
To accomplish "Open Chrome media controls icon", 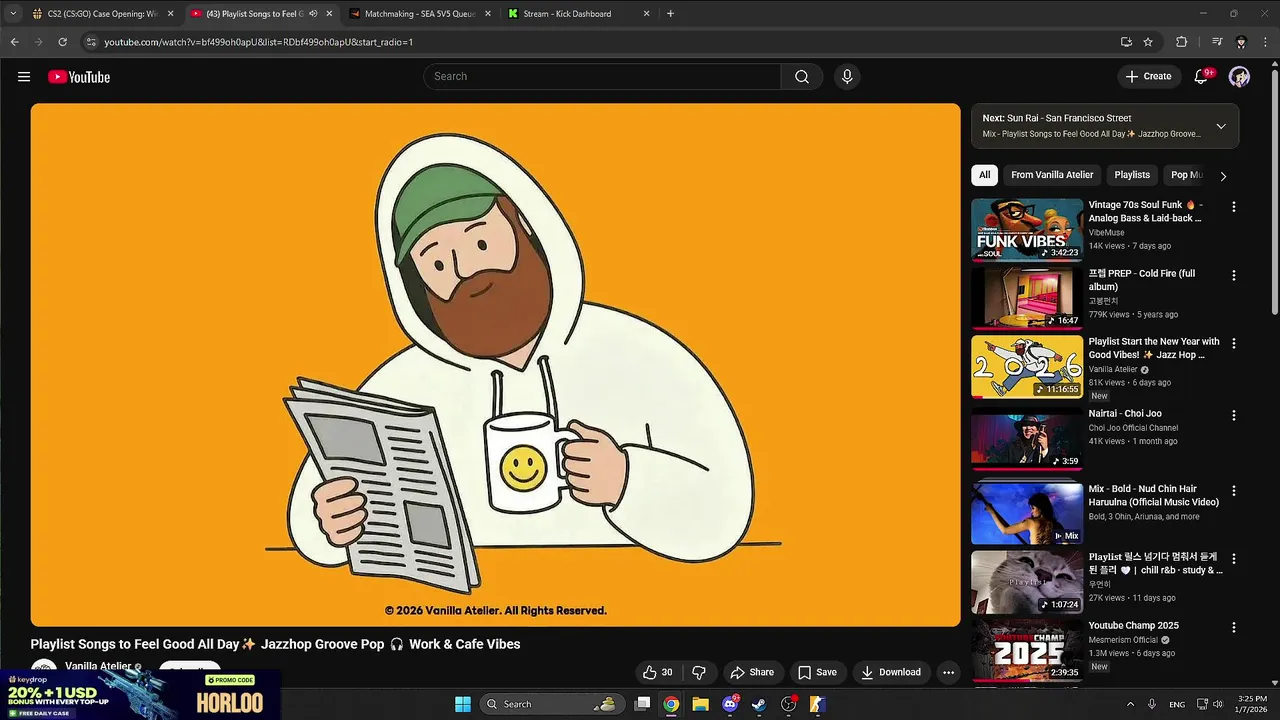I will pos(1217,42).
